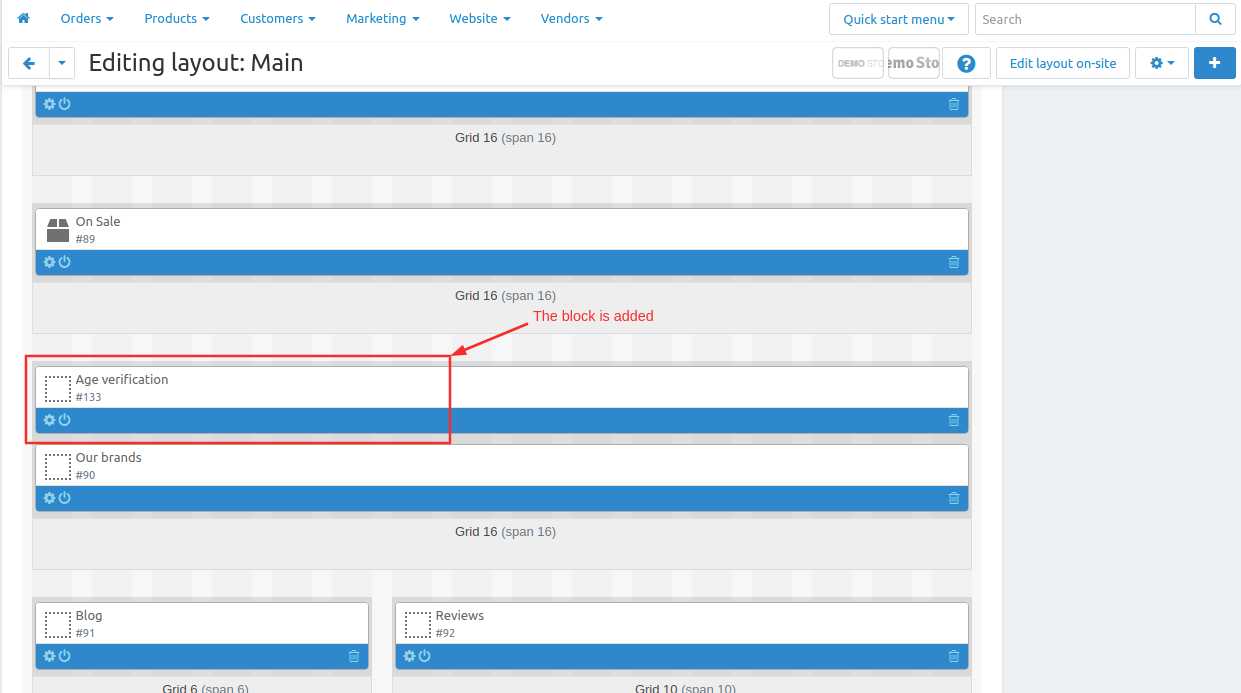
Task: Toggle power status of Age verification block
Action: pos(65,420)
